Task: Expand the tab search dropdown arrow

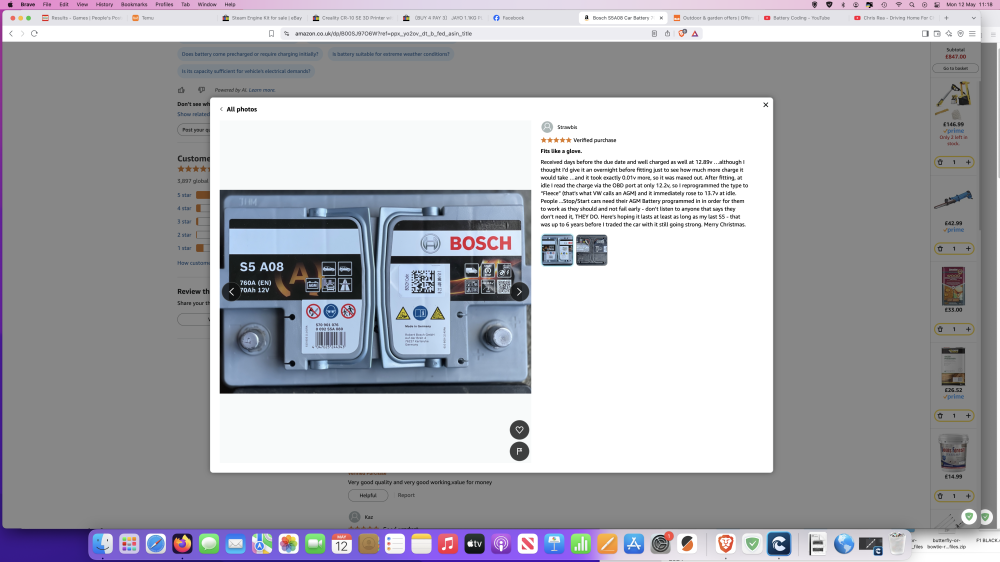Action: pos(973,18)
